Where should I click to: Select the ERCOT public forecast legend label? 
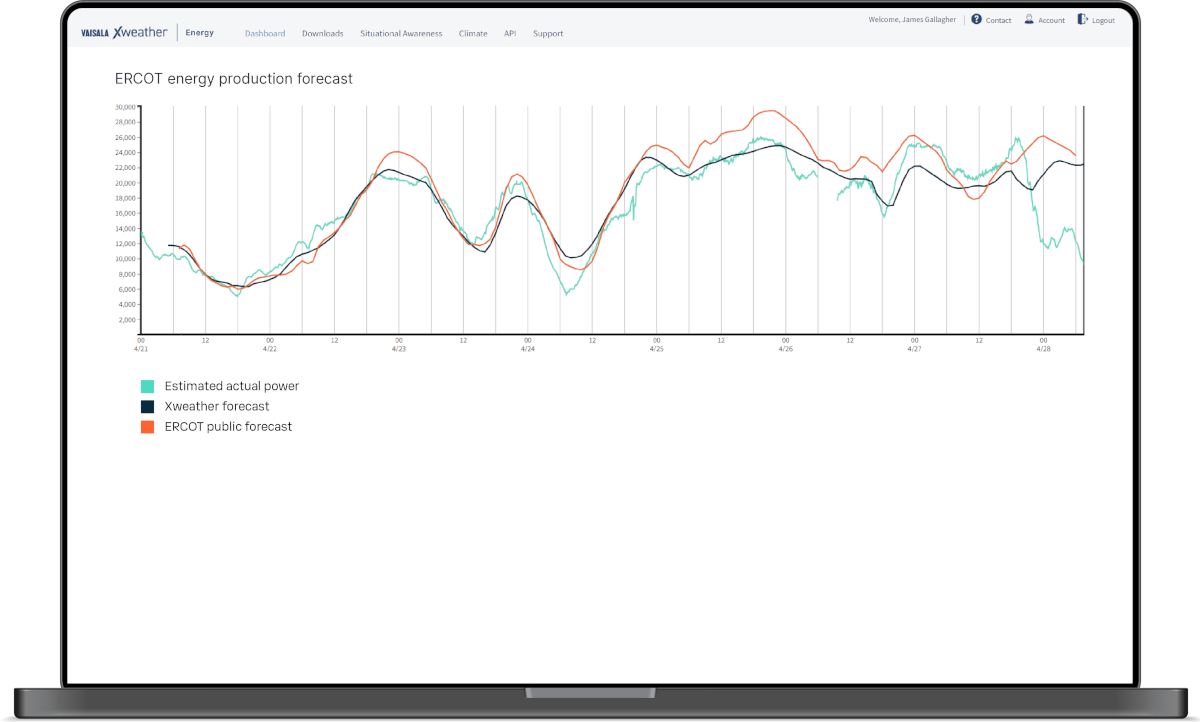[228, 426]
